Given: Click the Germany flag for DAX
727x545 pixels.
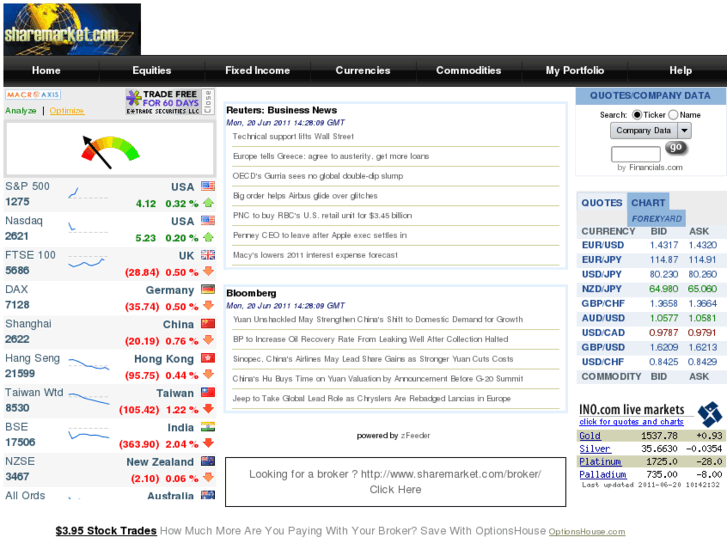Looking at the screenshot, I should tap(208, 289).
